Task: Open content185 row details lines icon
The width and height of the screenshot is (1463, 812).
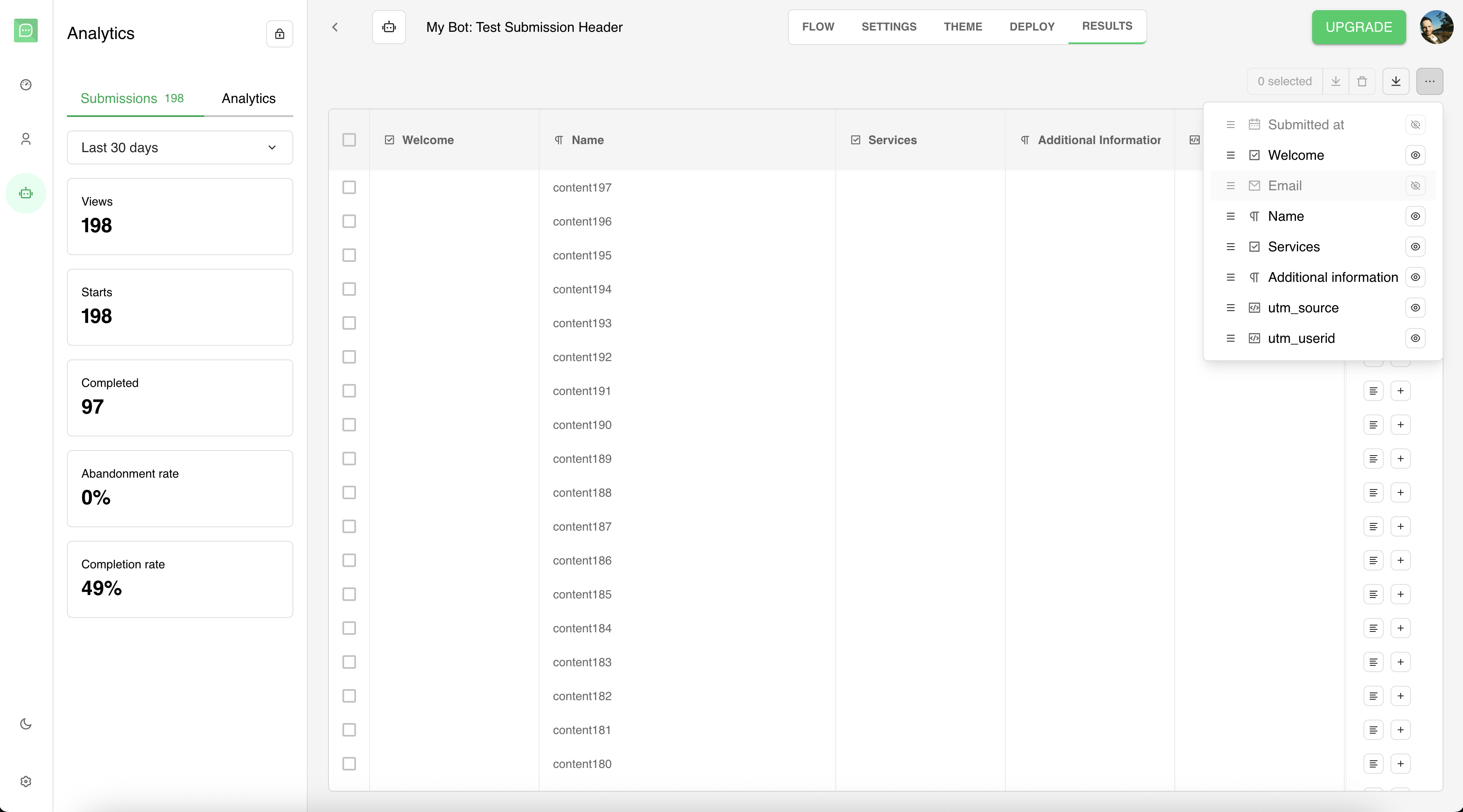Action: (x=1373, y=595)
